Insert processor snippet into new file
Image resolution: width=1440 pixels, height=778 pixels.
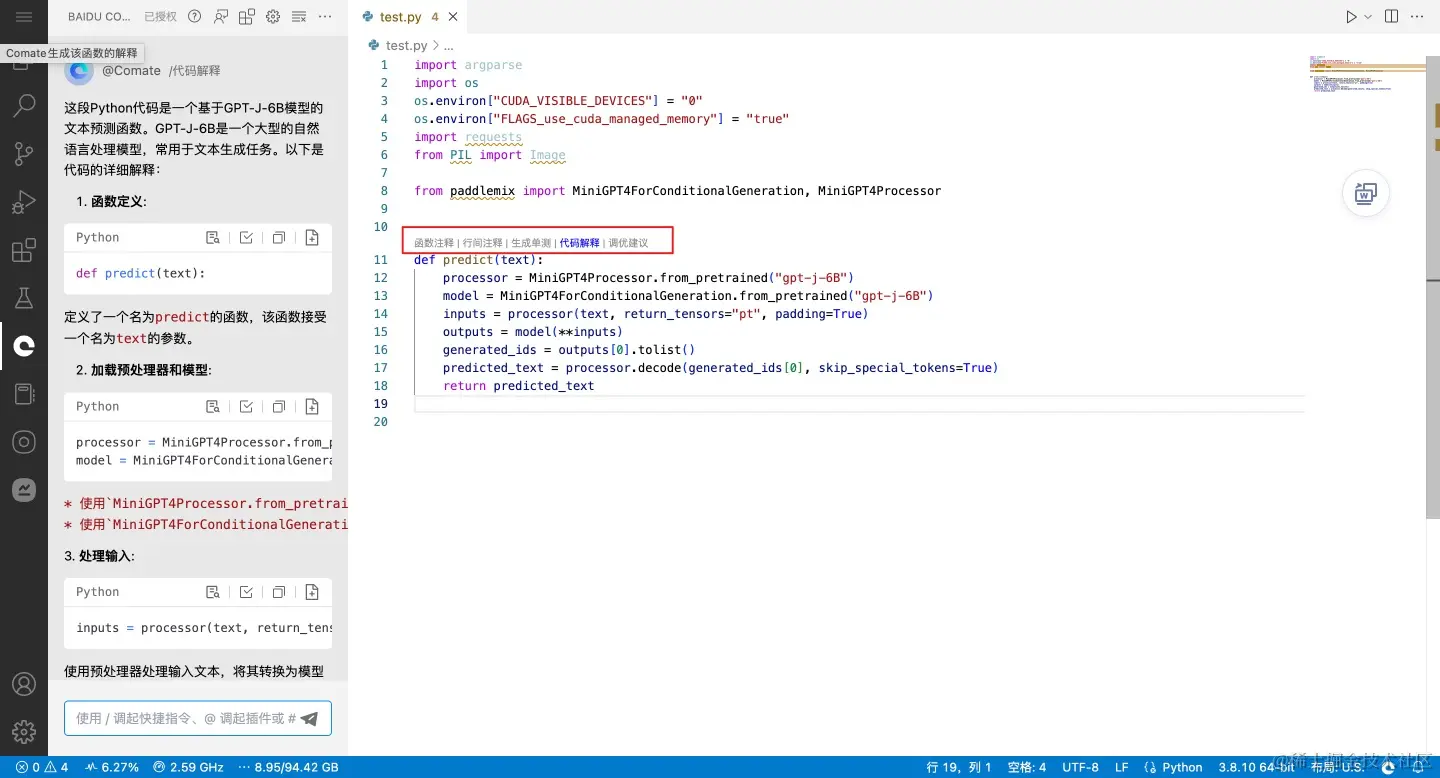click(312, 407)
